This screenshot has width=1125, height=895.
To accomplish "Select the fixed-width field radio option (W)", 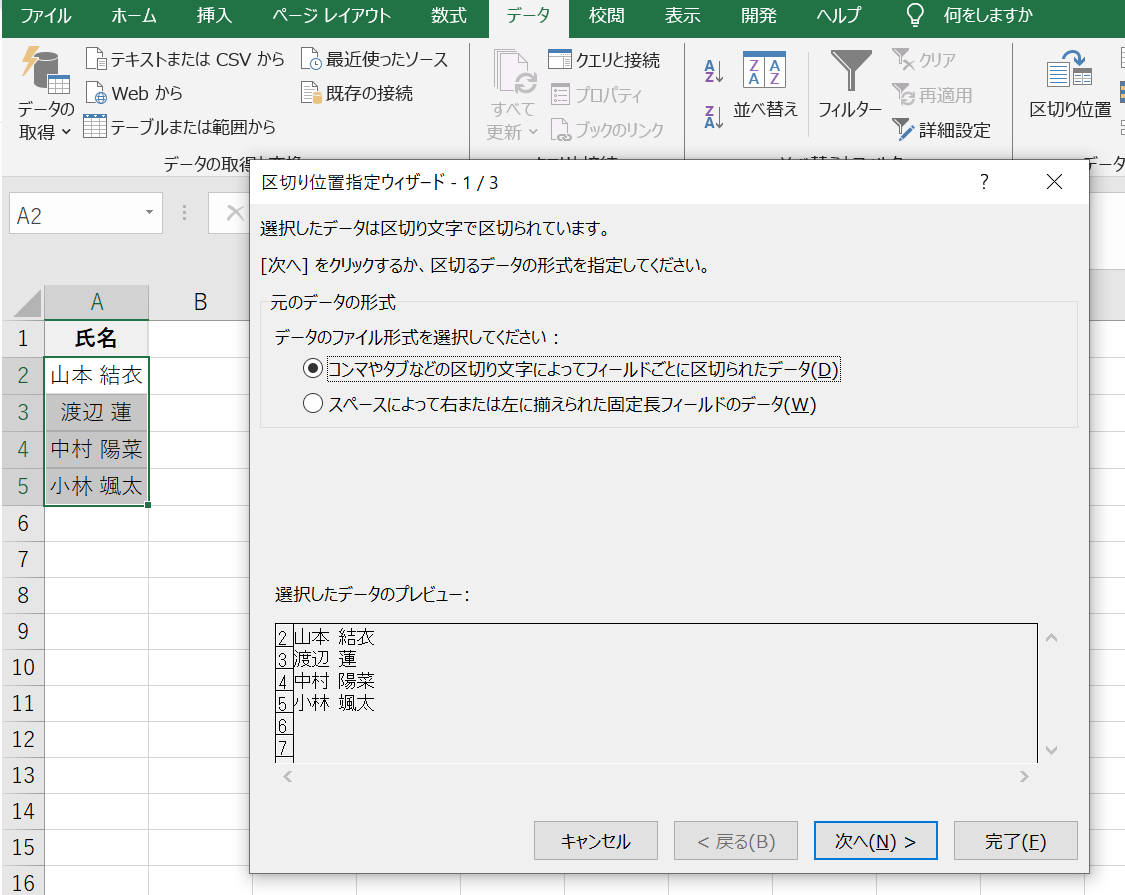I will click(313, 404).
